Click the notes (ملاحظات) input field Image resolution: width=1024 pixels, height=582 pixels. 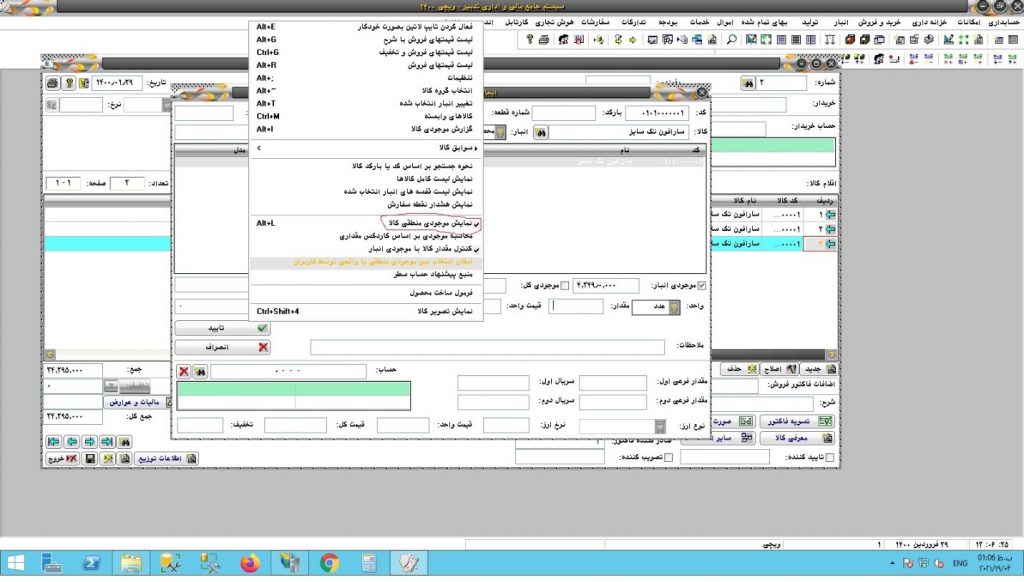487,347
